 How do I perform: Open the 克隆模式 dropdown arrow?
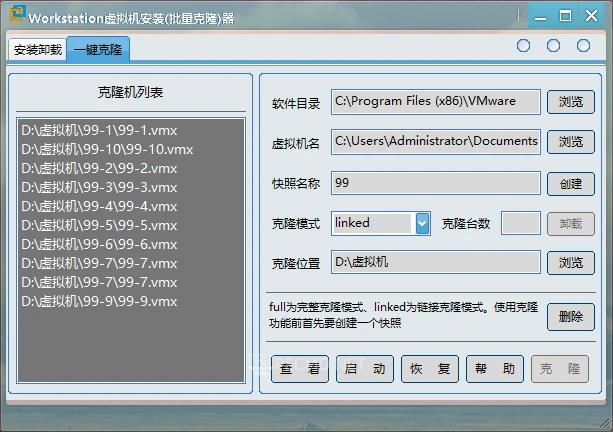click(422, 223)
